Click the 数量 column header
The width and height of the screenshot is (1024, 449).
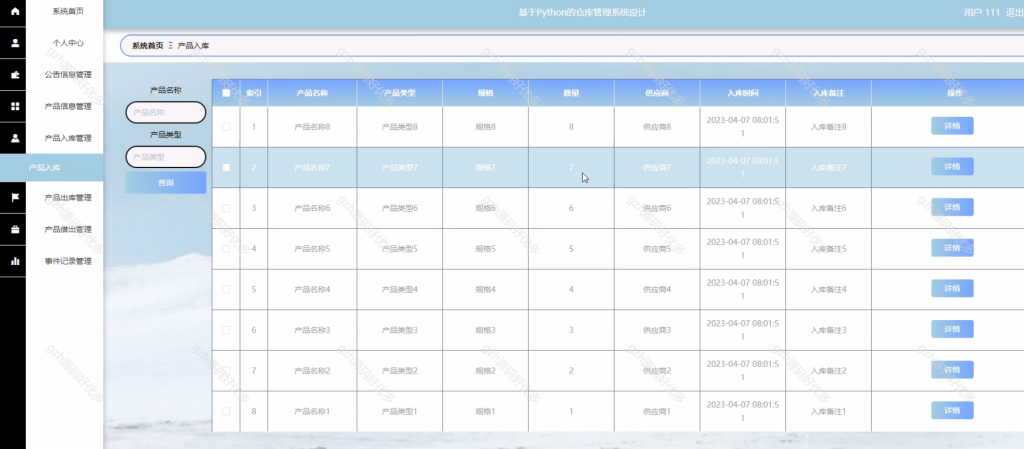pos(571,93)
